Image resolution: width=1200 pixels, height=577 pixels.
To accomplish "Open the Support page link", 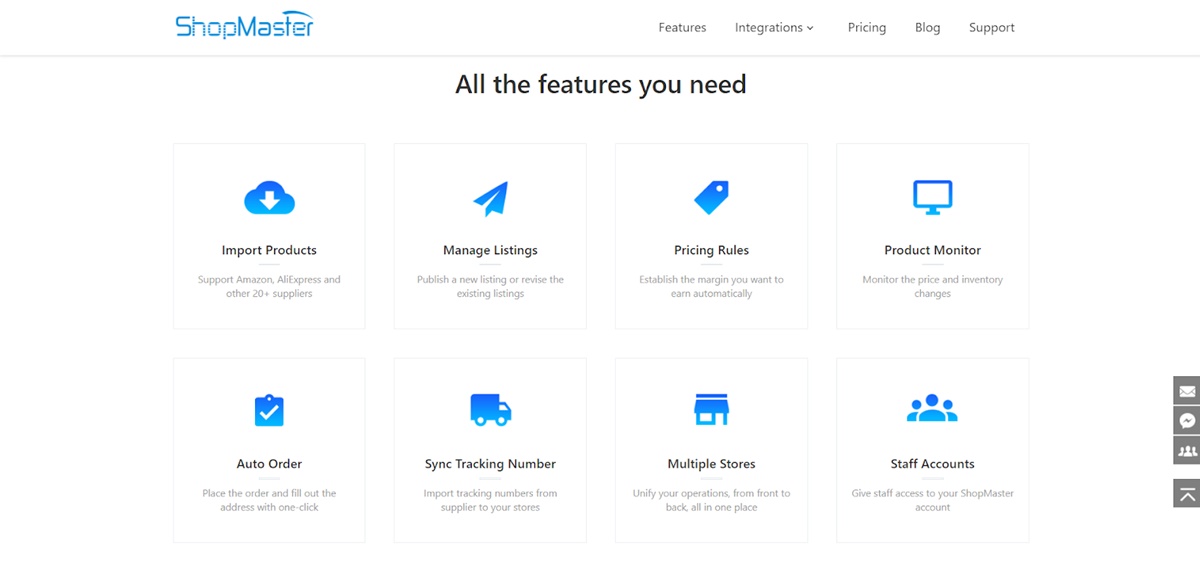I will (x=991, y=28).
